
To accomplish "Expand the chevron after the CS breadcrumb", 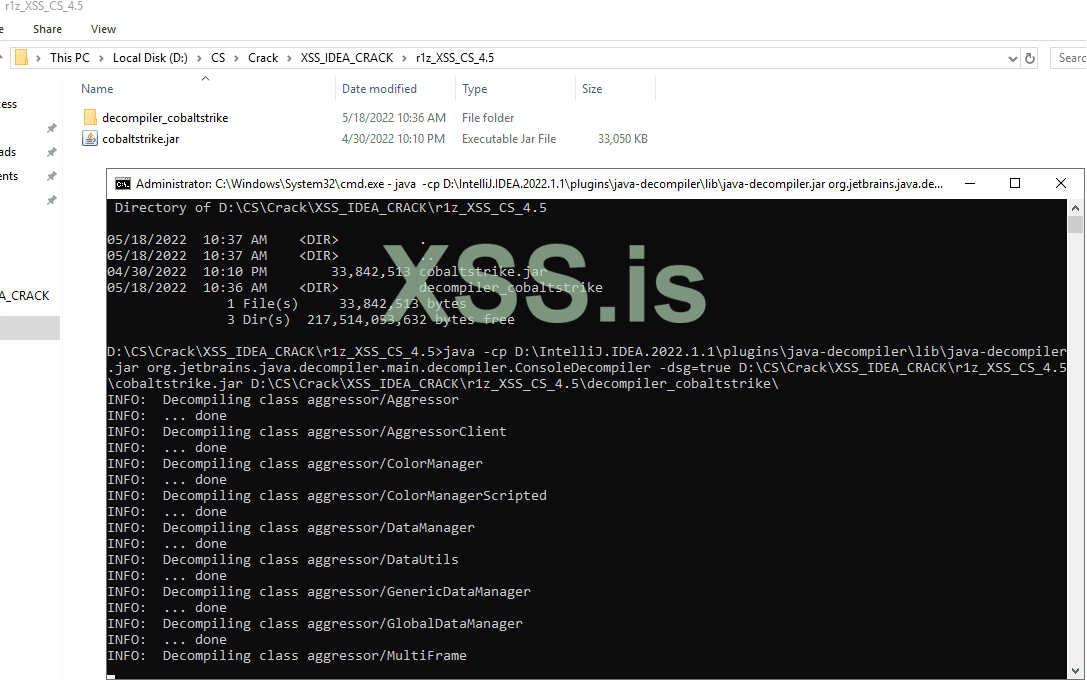I will pos(236,58).
